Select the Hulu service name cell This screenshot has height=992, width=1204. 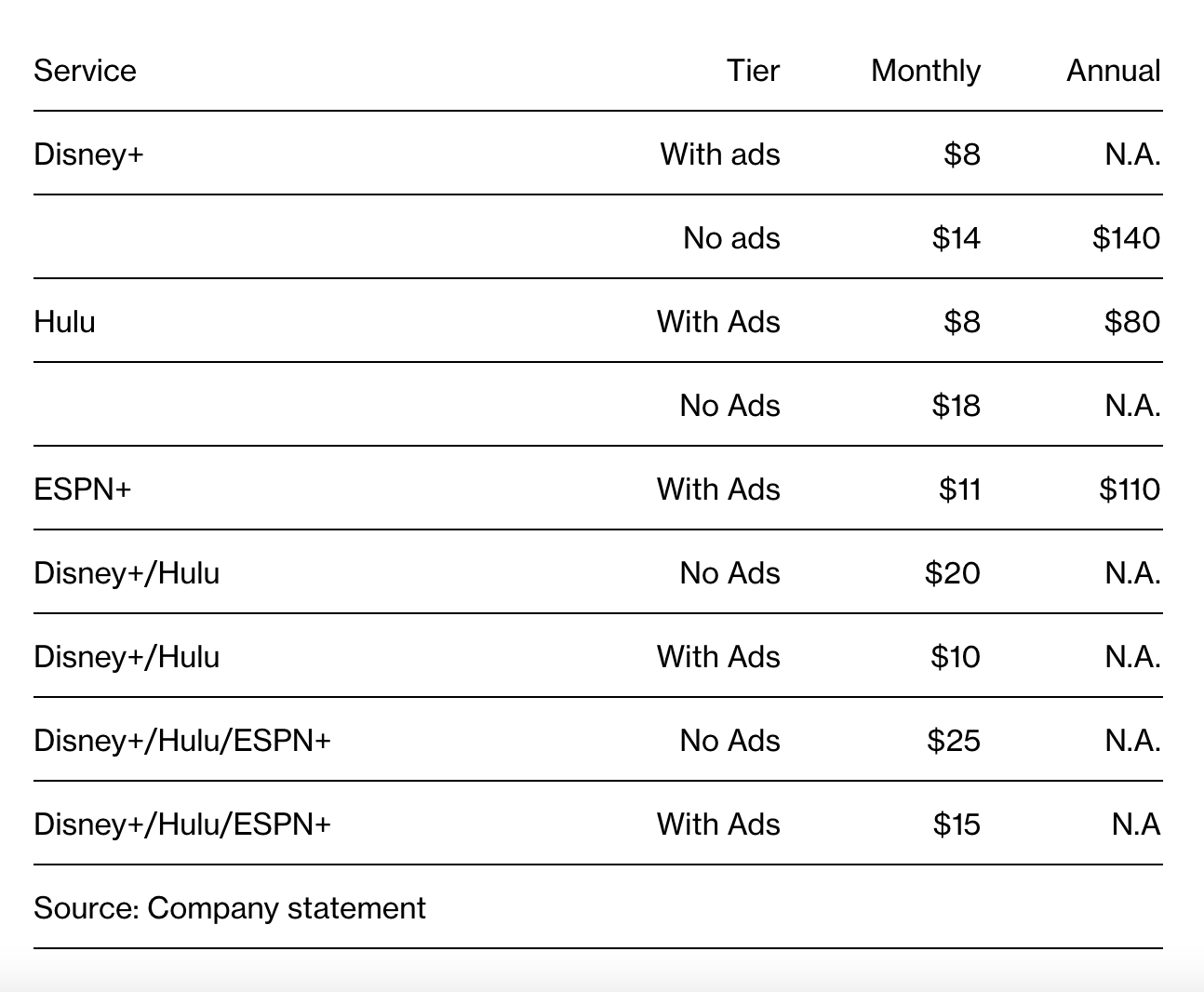64,322
